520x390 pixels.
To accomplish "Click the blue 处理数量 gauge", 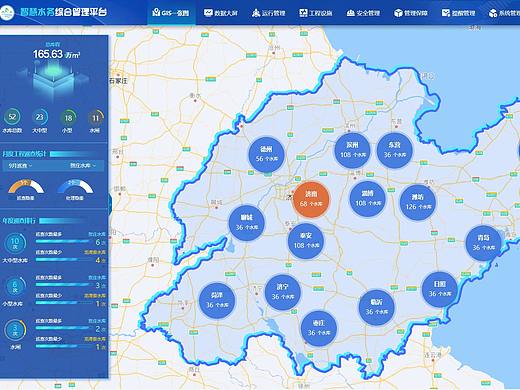I will (75, 187).
